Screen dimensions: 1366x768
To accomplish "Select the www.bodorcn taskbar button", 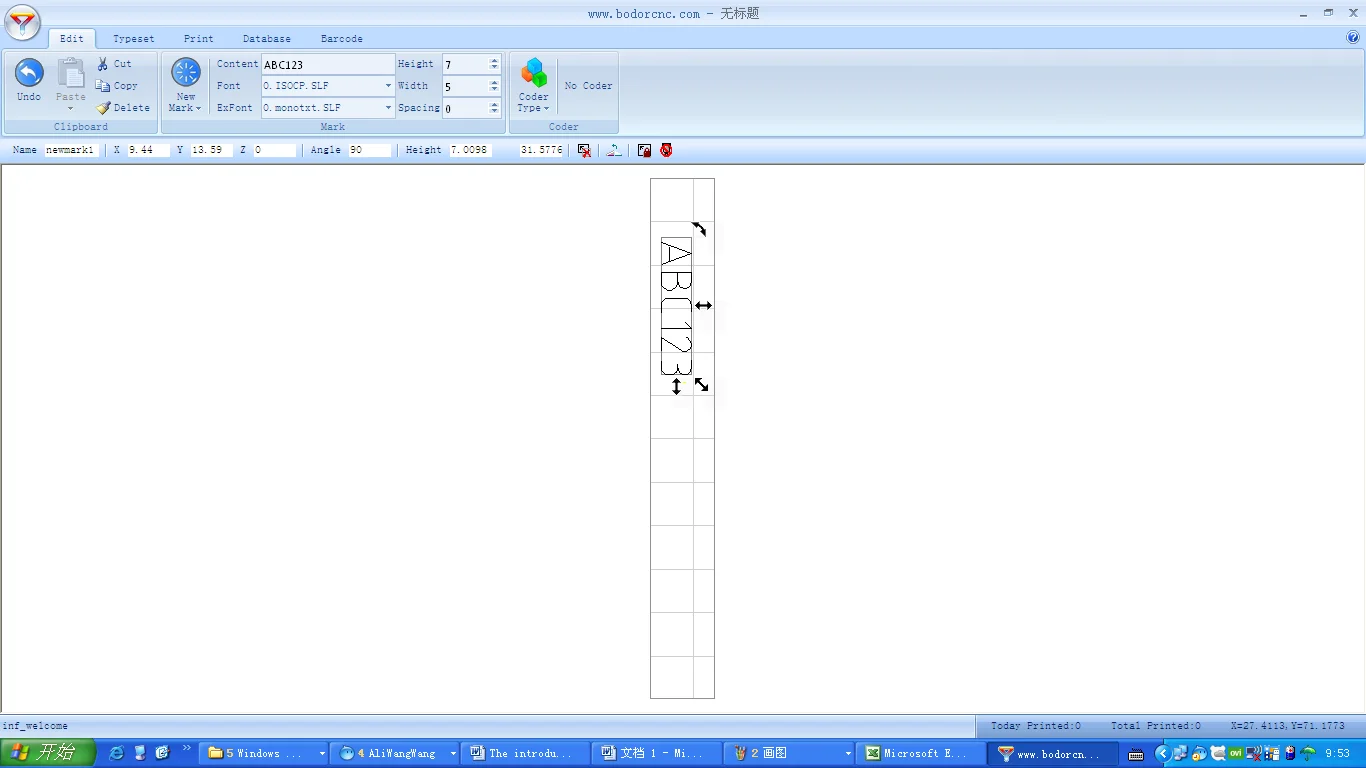I will pos(1052,753).
